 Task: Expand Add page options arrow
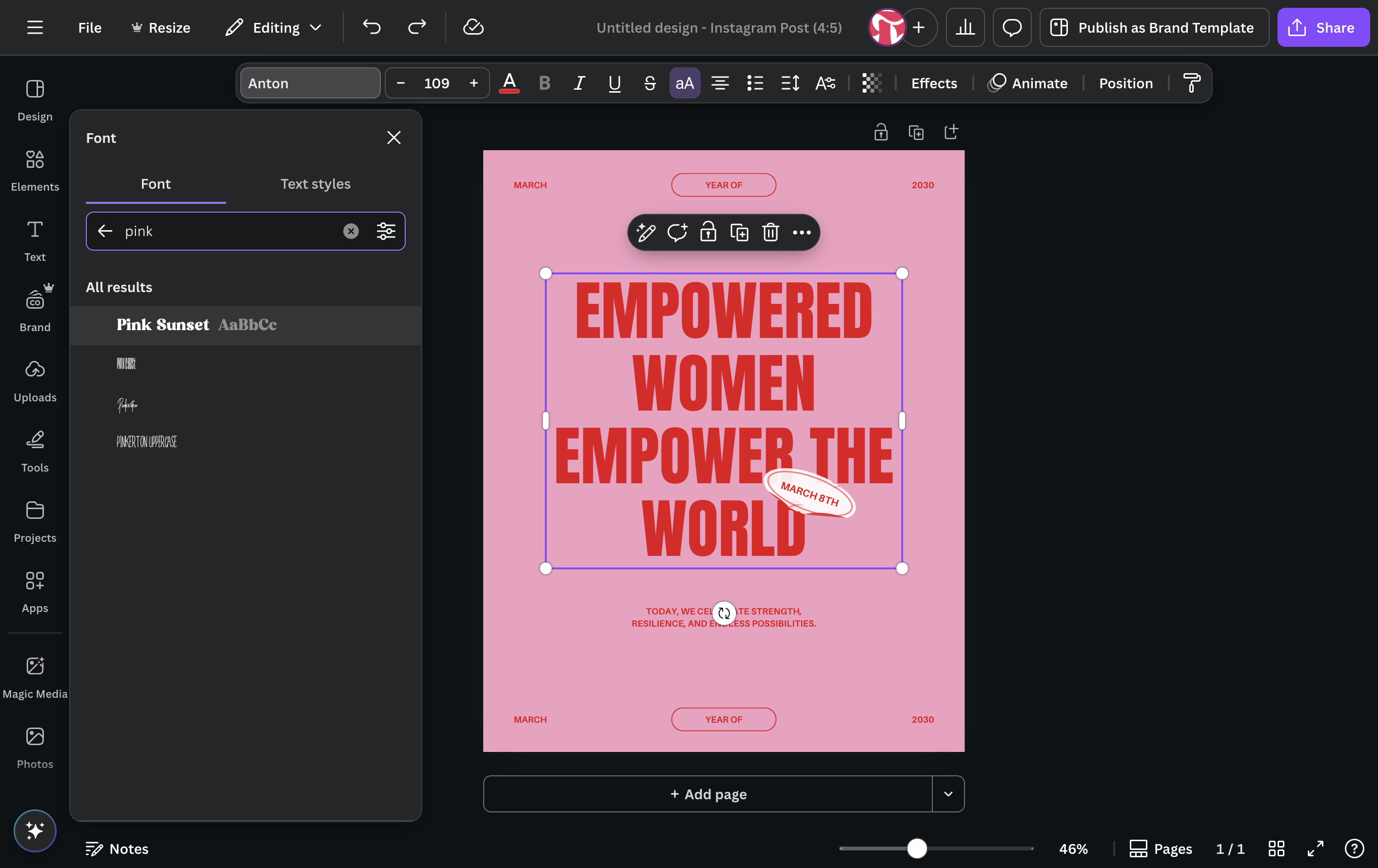point(948,793)
